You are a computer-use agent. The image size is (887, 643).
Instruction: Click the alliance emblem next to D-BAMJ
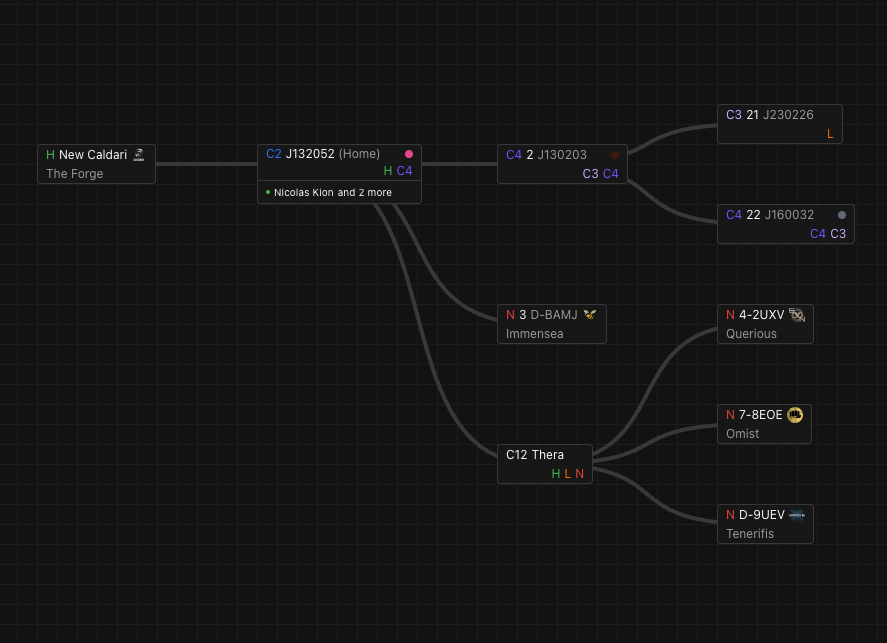(590, 314)
